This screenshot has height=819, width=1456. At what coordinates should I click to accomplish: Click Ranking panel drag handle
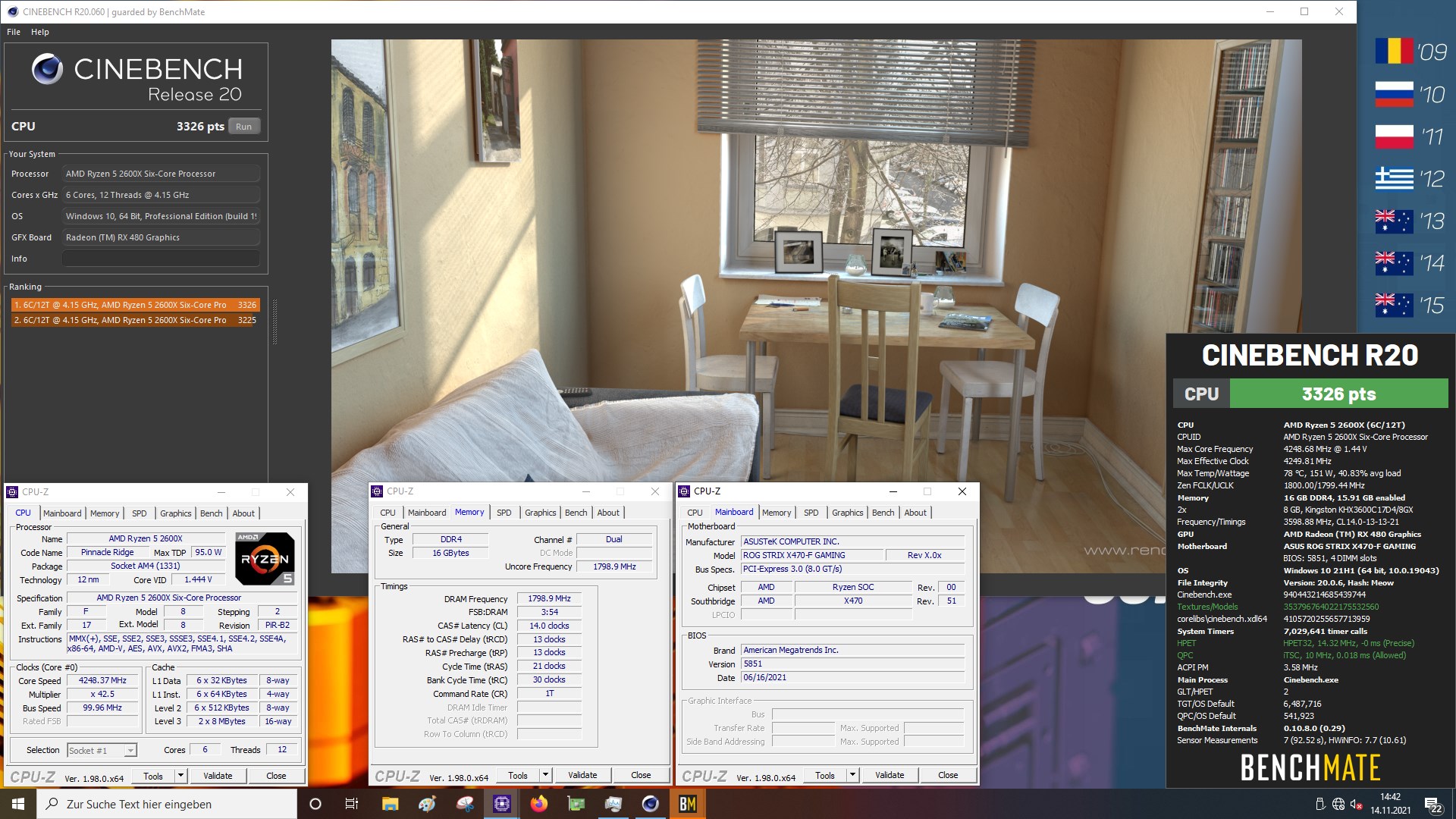point(275,322)
